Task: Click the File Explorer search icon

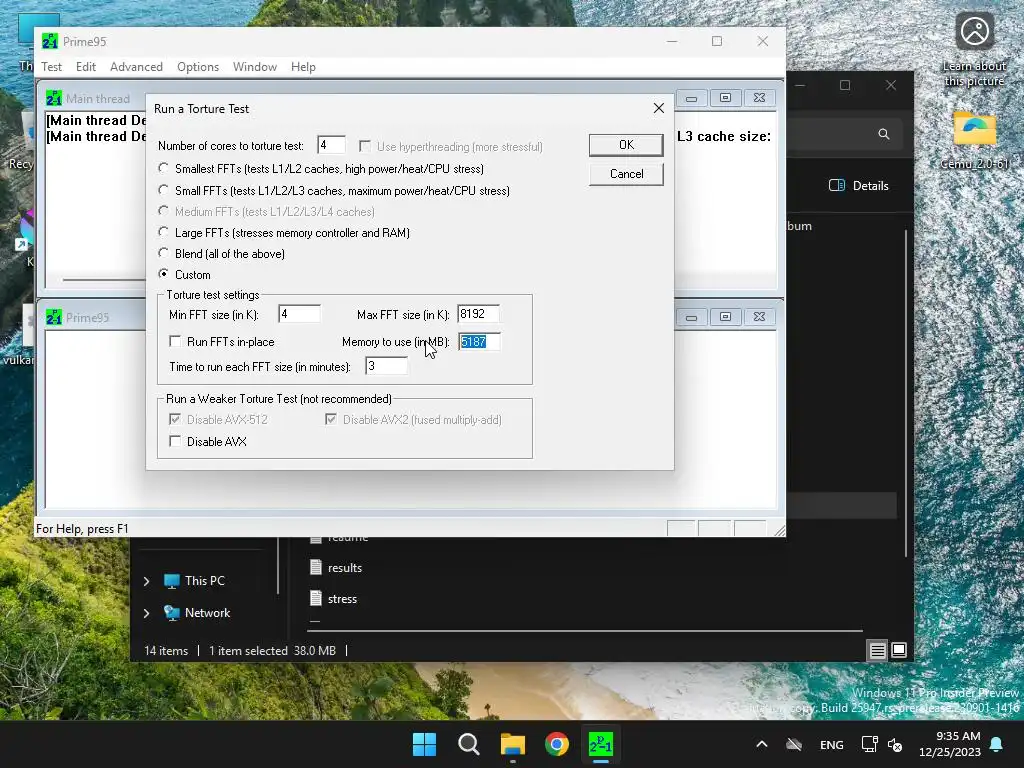Action: [884, 134]
